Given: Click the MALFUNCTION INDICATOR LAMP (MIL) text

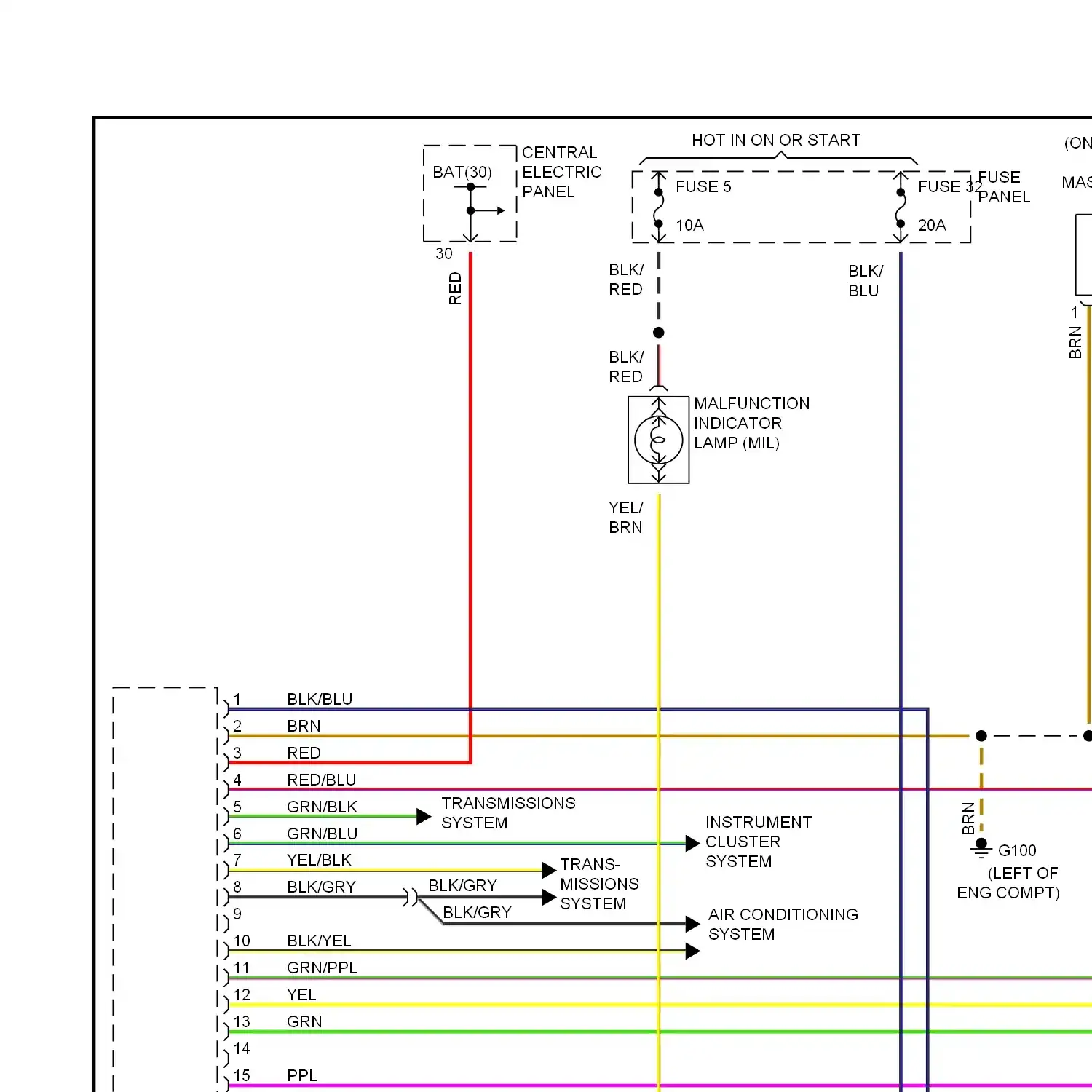Looking at the screenshot, I should pos(751,423).
